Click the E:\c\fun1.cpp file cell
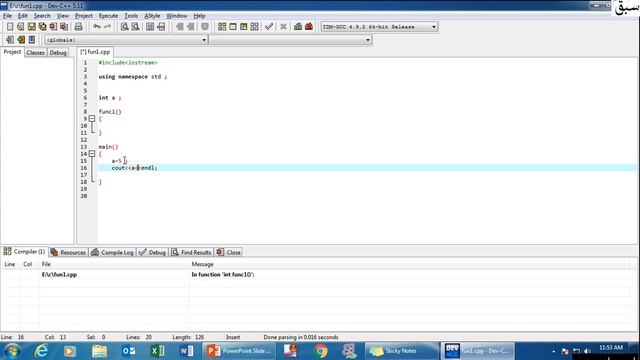The width and height of the screenshot is (640, 360). coord(59,275)
